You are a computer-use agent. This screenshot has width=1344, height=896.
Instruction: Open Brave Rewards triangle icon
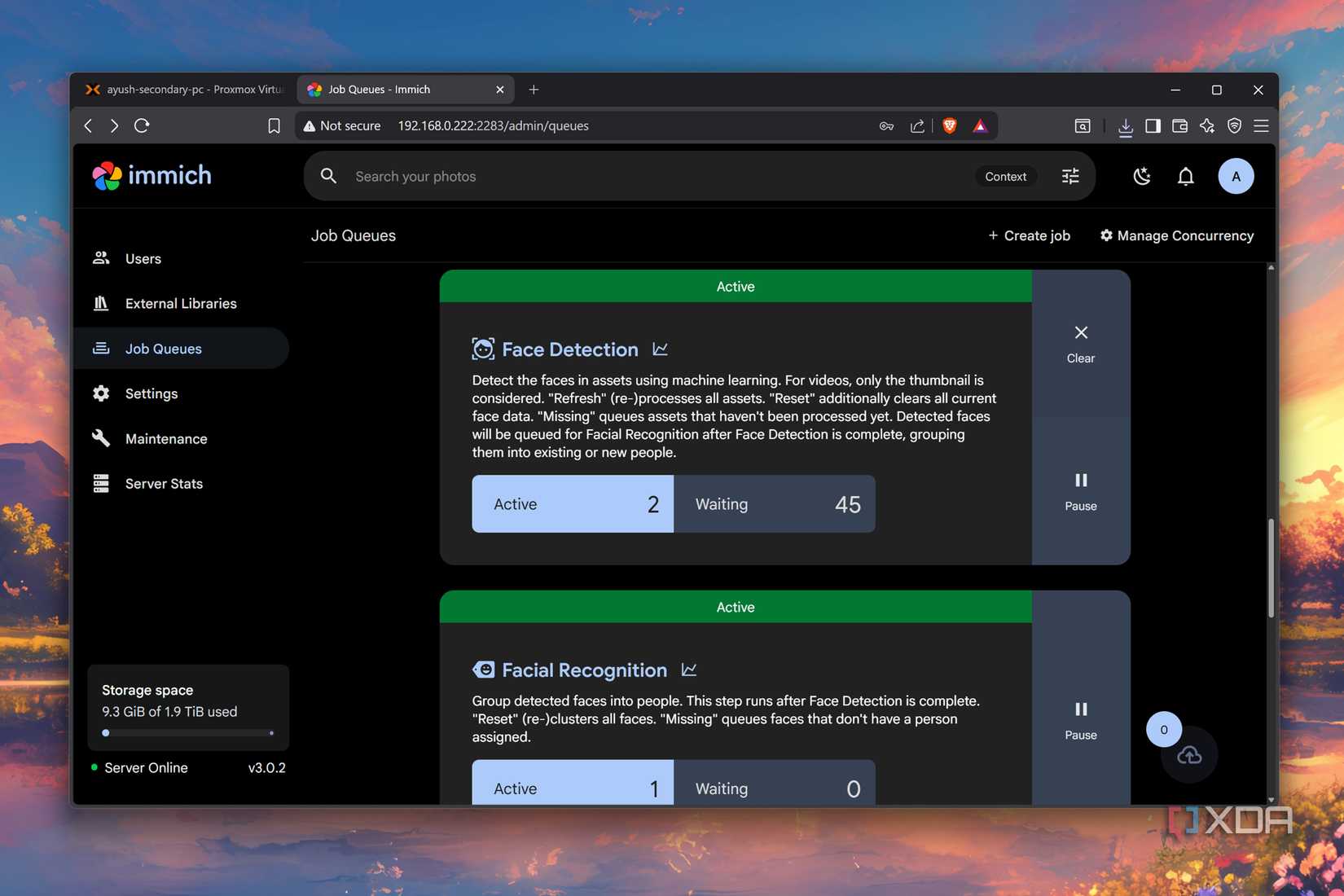tap(980, 125)
